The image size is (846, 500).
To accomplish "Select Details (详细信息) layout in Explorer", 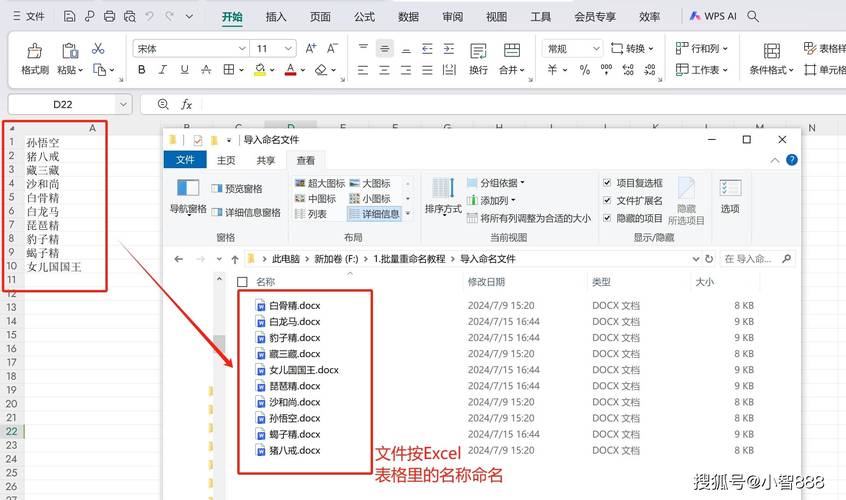I will 374,214.
